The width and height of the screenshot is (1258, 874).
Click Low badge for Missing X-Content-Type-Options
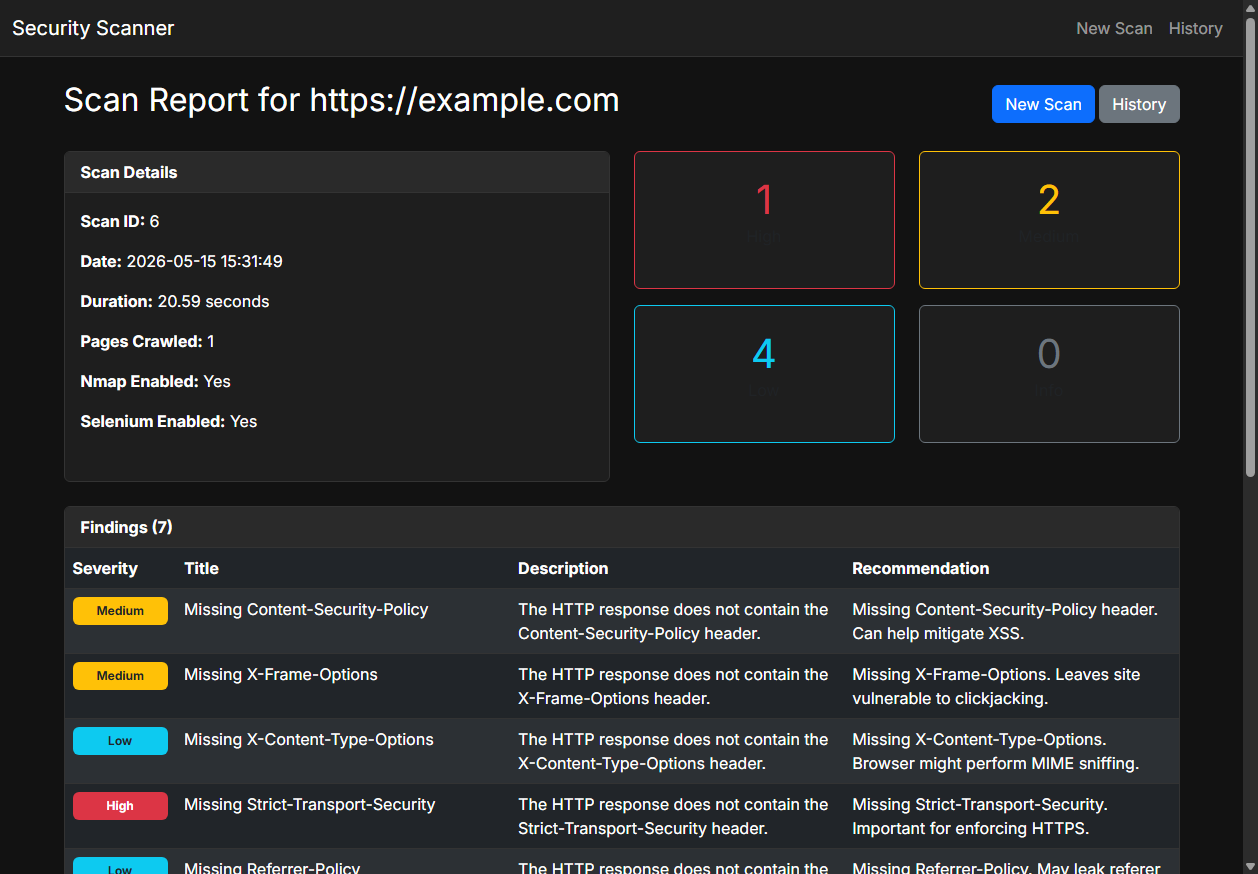[x=120, y=741]
